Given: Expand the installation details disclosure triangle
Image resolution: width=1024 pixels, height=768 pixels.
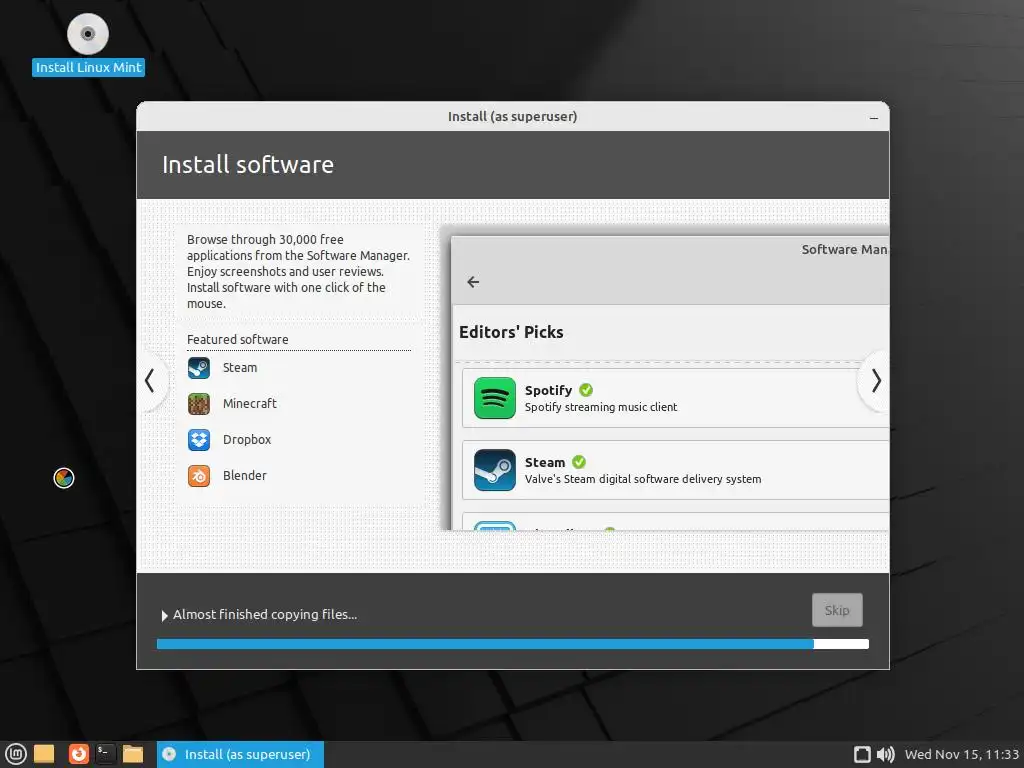Looking at the screenshot, I should (x=165, y=615).
